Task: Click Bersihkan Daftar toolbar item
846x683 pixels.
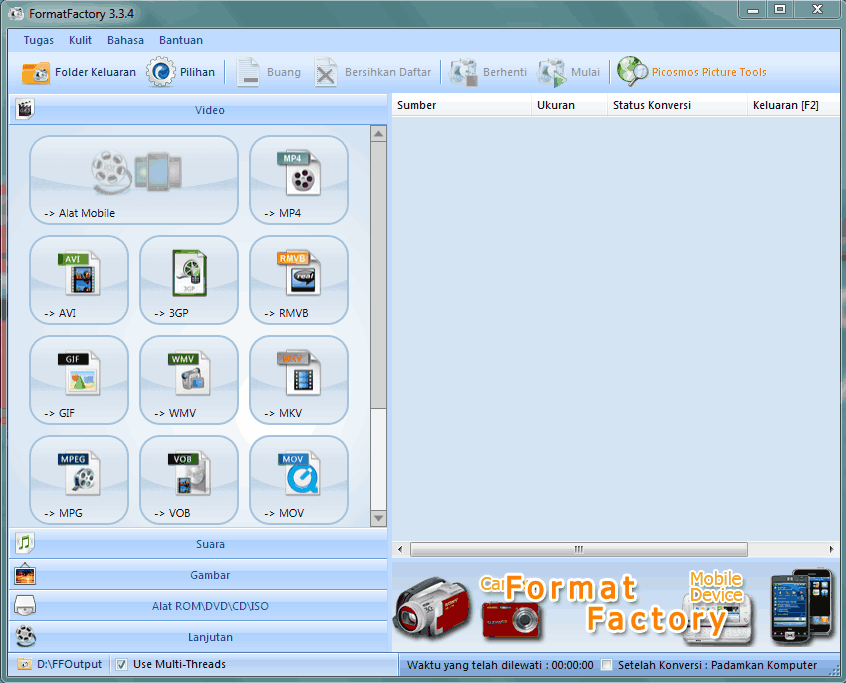Action: [x=373, y=72]
